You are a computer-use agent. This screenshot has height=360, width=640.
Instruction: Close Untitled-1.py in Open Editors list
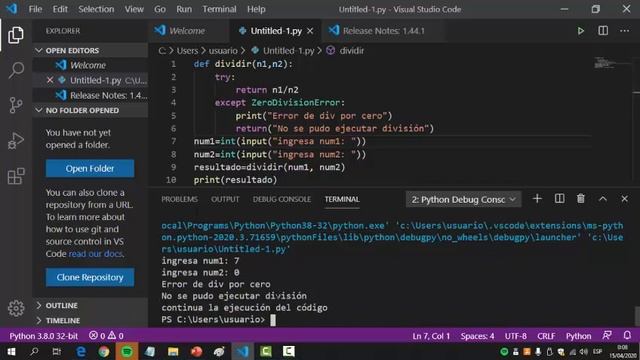pyautogui.click(x=50, y=80)
